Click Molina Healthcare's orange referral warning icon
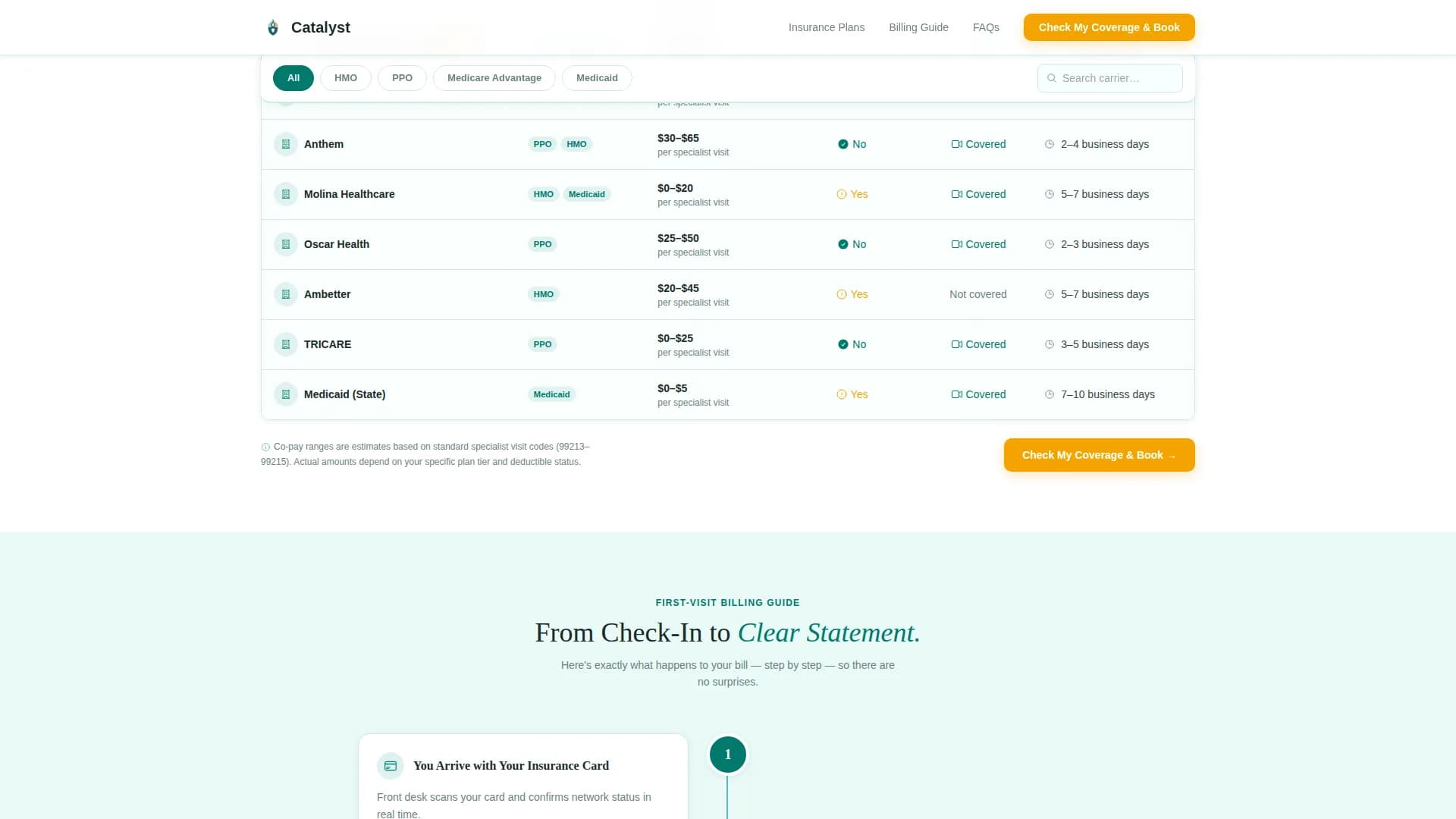This screenshot has height=819, width=1456. [x=841, y=194]
